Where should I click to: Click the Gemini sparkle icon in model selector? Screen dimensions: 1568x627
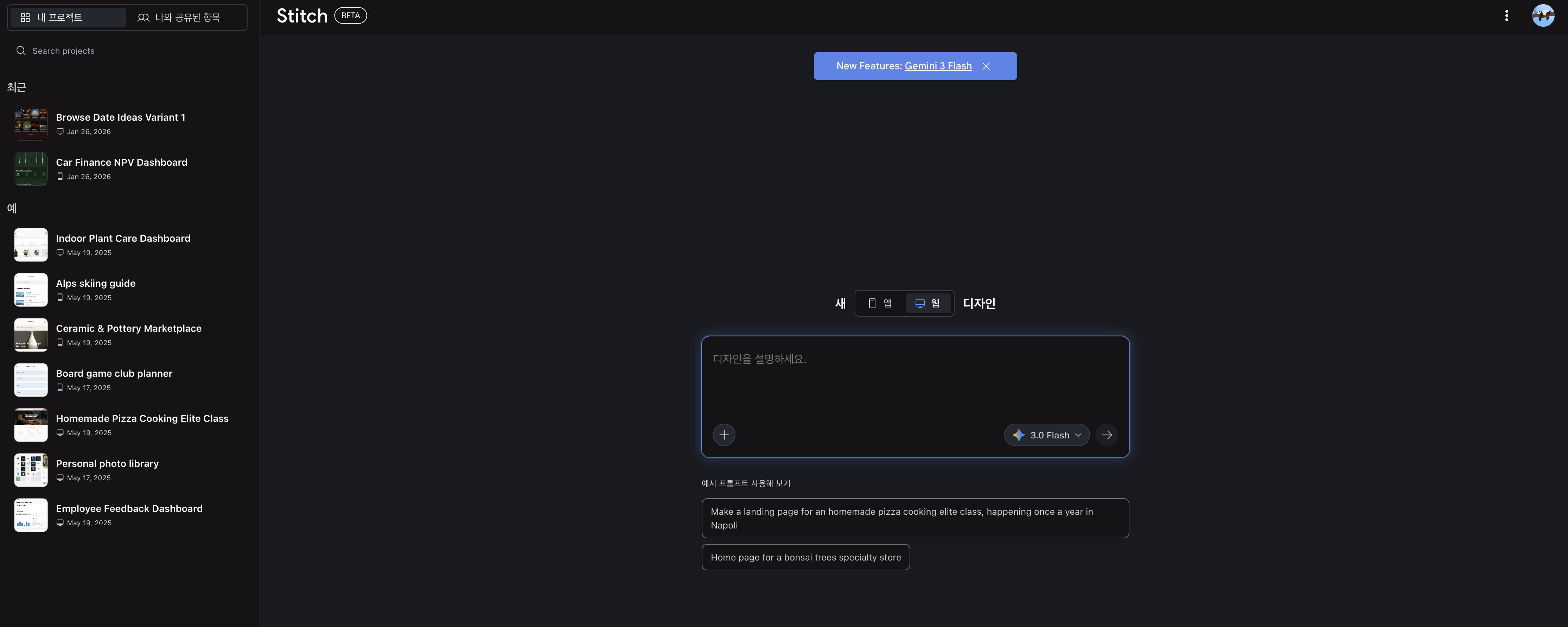tap(1018, 435)
